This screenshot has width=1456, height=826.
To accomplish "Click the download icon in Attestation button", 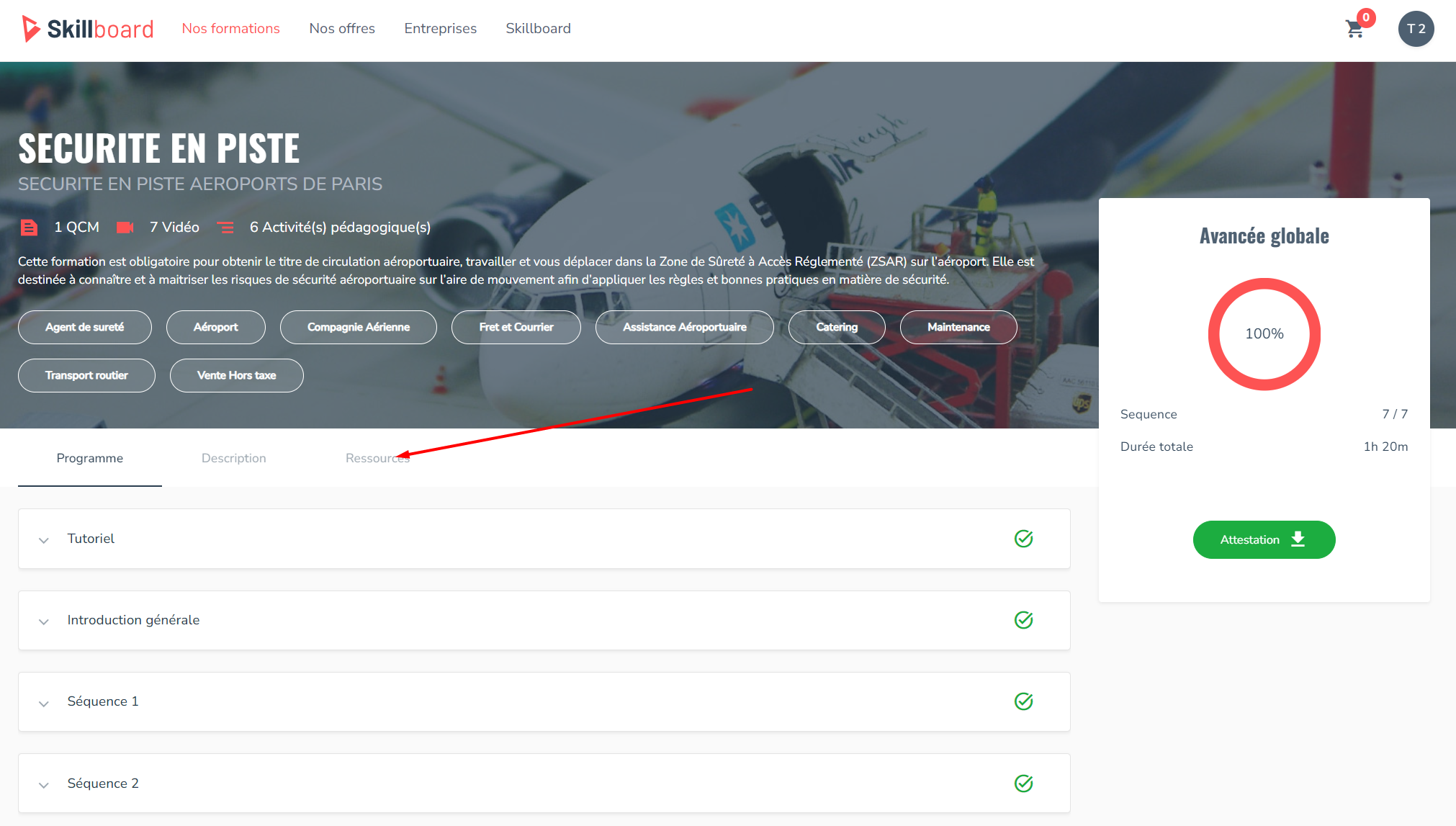I will (x=1298, y=539).
